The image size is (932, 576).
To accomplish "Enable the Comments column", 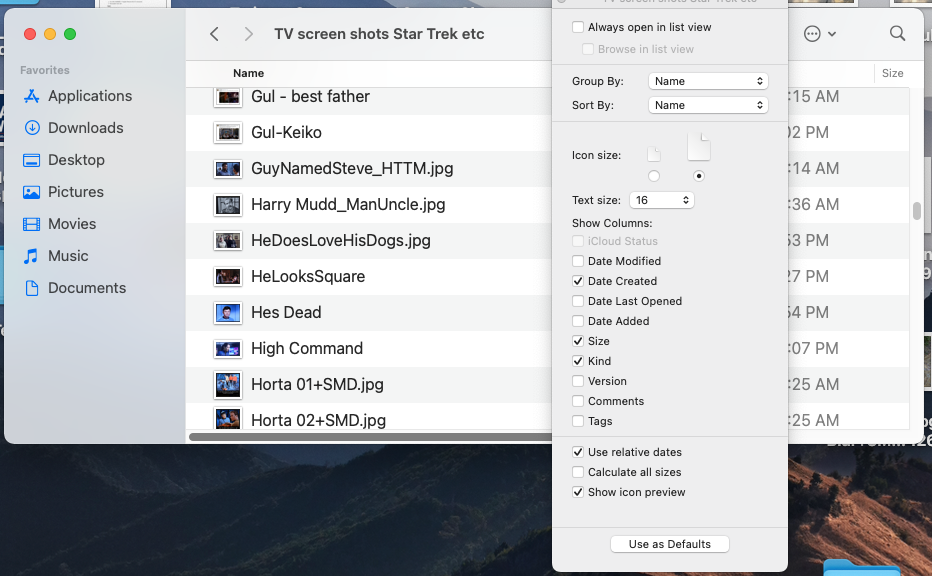I will 578,401.
